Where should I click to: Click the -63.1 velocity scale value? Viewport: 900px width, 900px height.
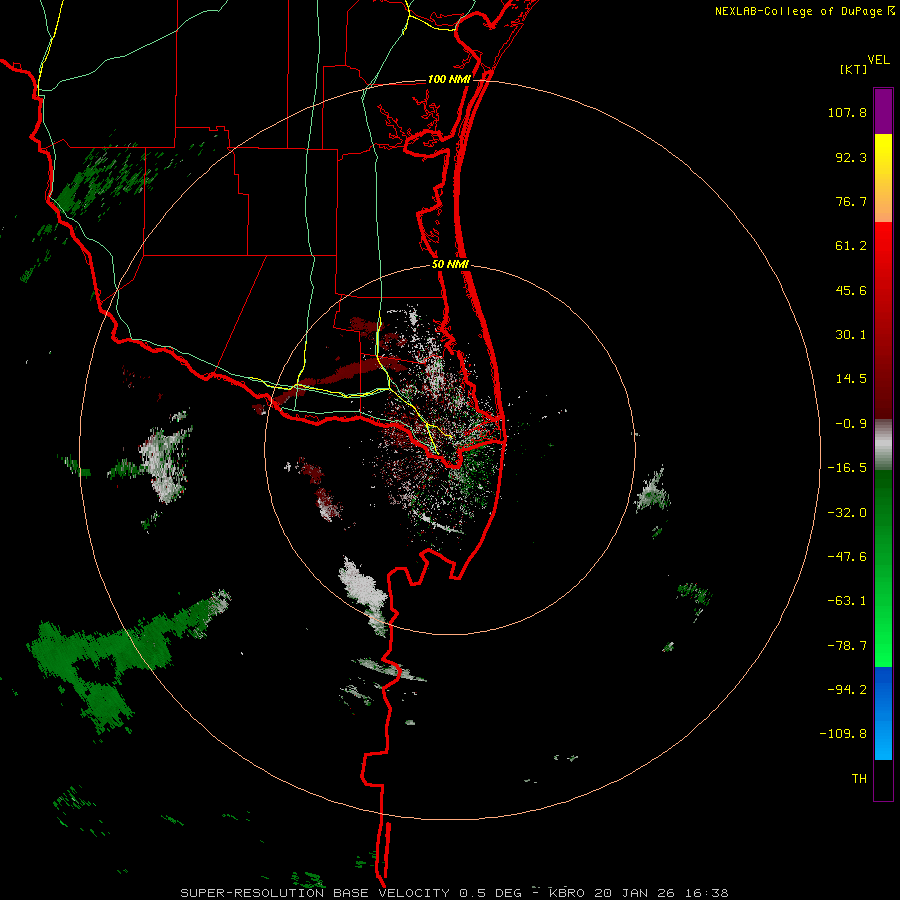pyautogui.click(x=847, y=601)
